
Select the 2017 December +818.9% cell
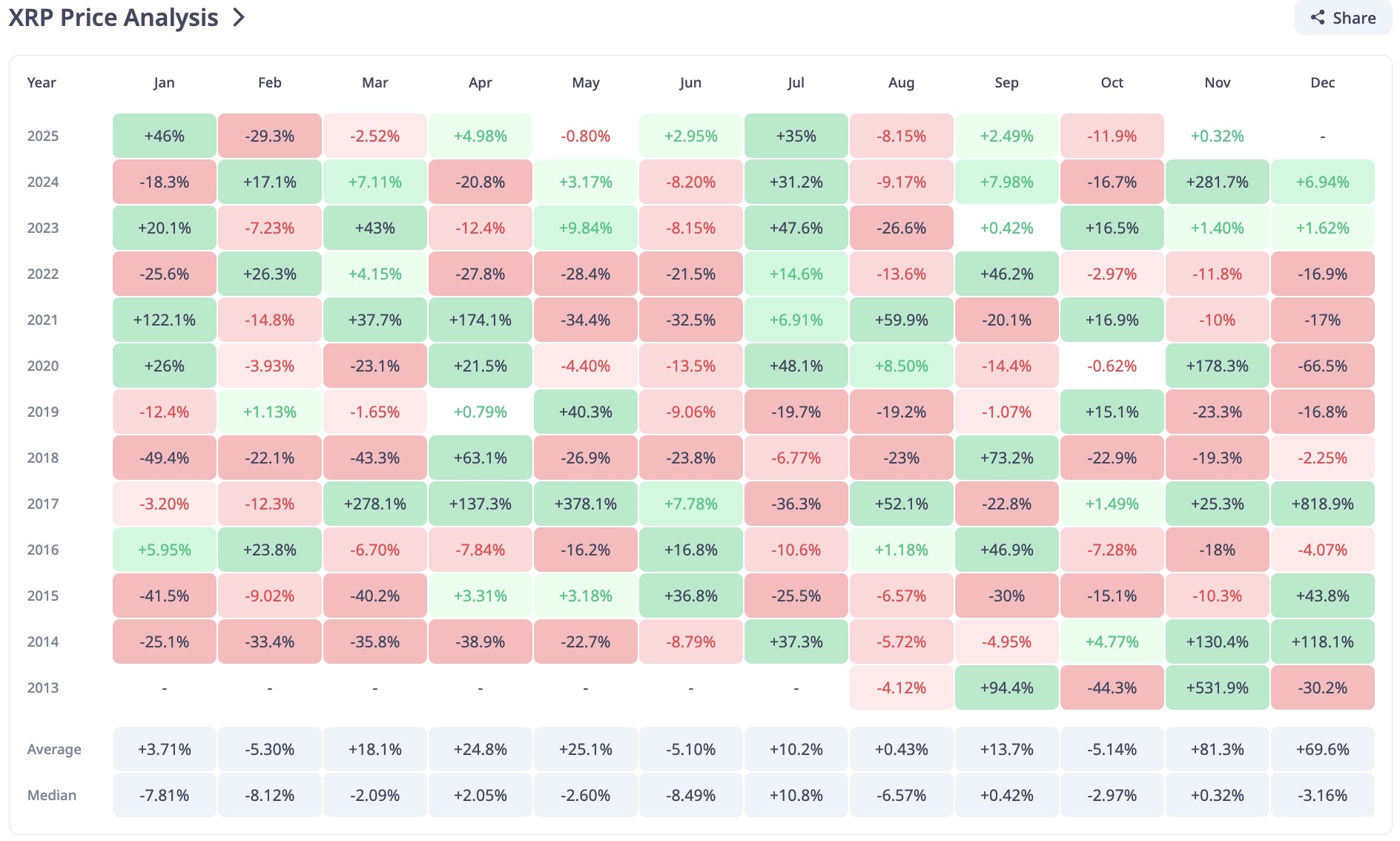click(1322, 504)
